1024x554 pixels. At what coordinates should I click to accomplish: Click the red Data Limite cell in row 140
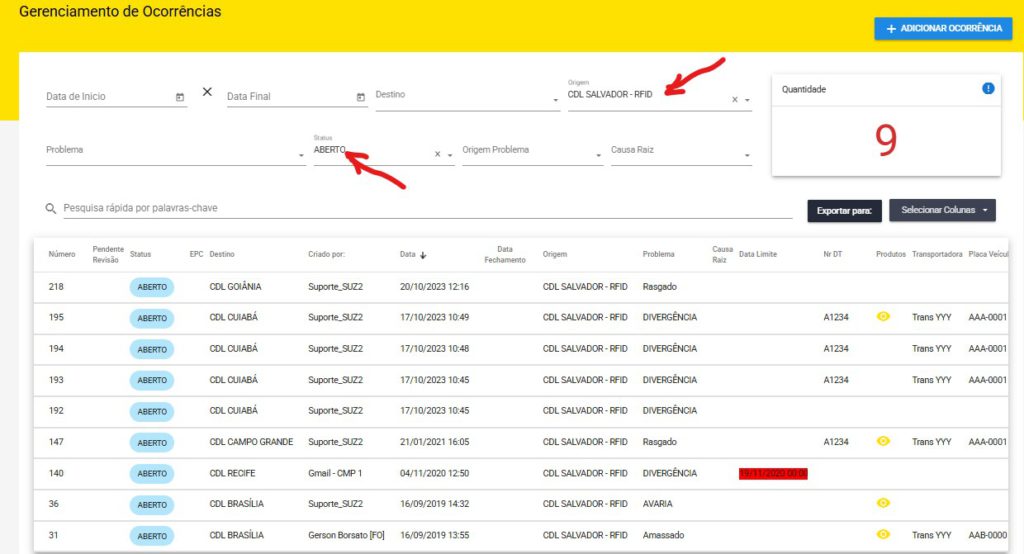pos(773,473)
